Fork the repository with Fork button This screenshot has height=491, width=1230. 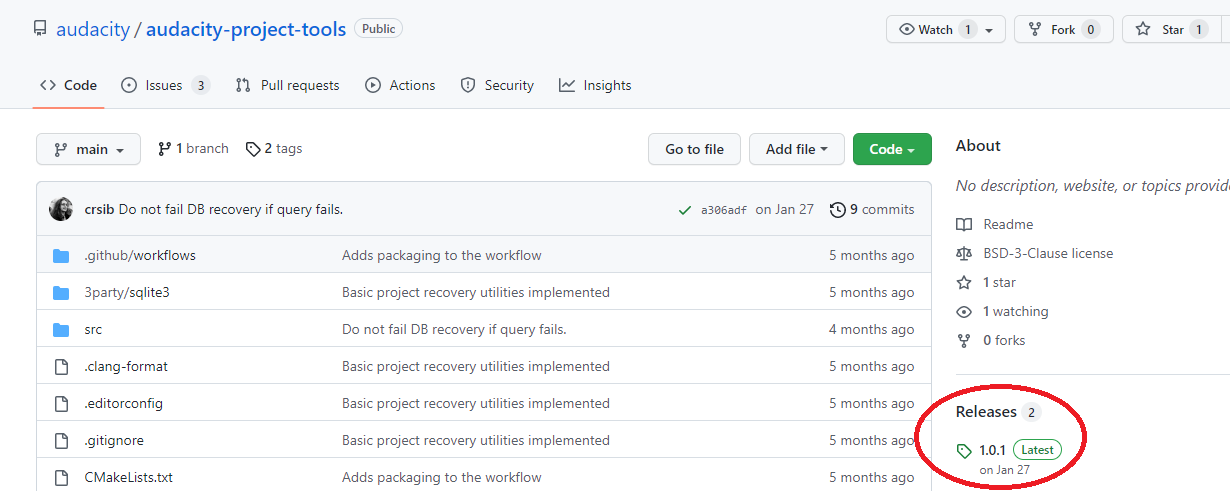coord(1064,29)
